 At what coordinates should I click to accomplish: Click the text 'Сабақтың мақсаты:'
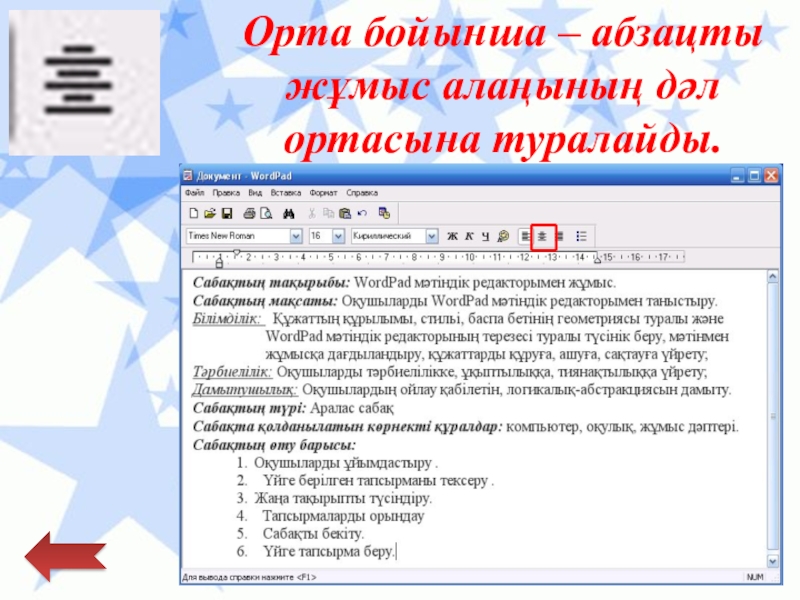(265, 301)
